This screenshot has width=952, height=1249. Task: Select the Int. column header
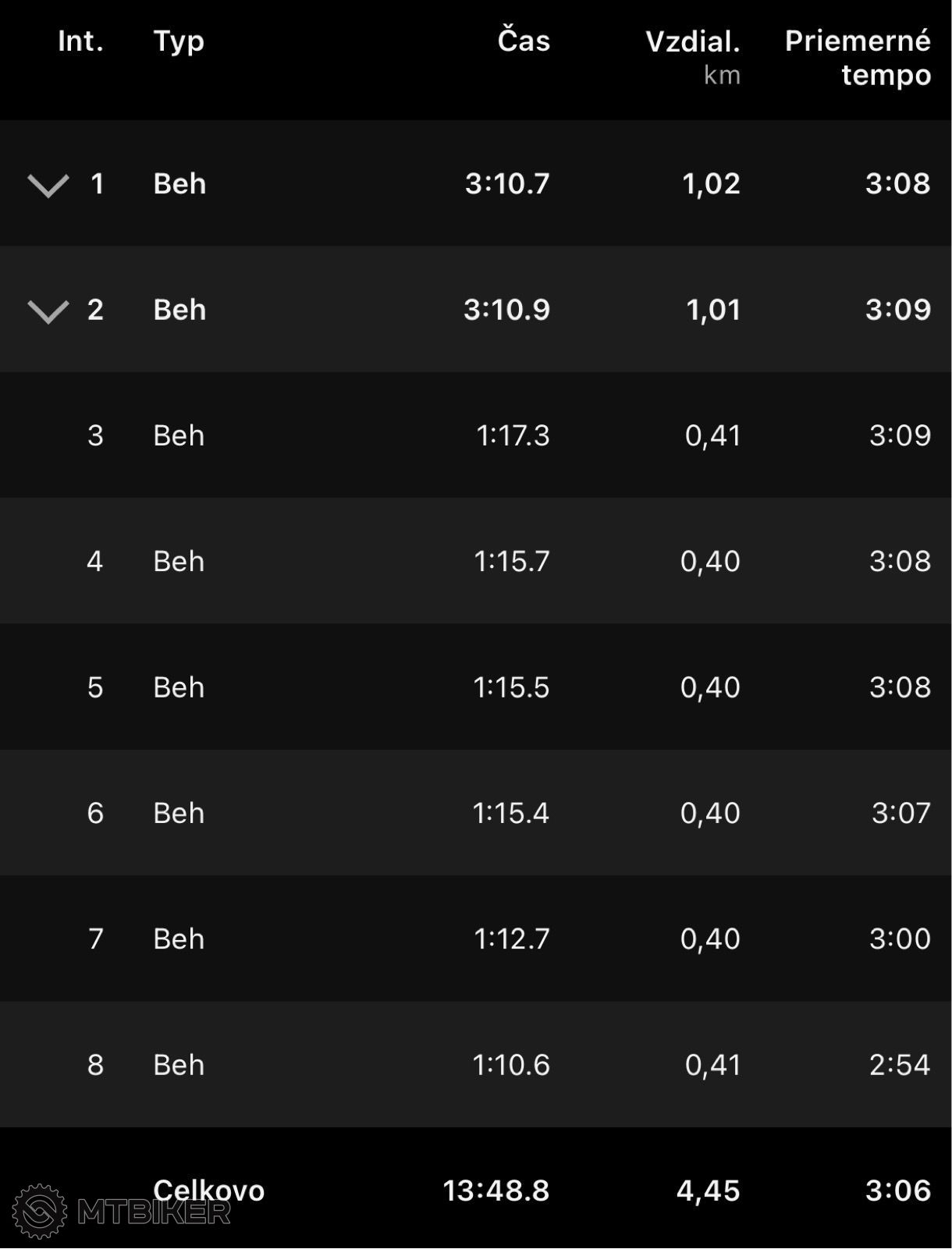[80, 41]
